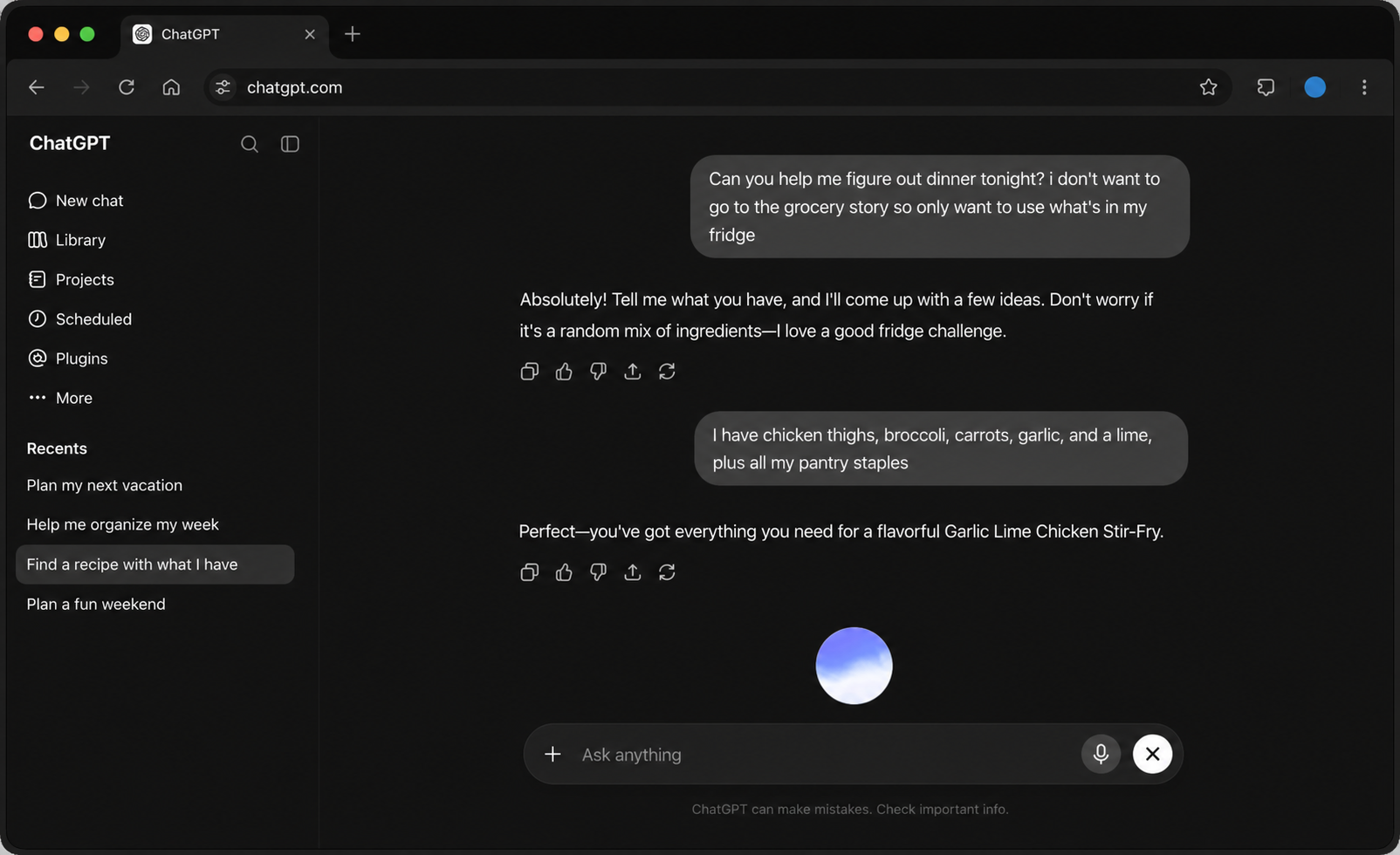Click the blue voice mode orb

click(854, 666)
